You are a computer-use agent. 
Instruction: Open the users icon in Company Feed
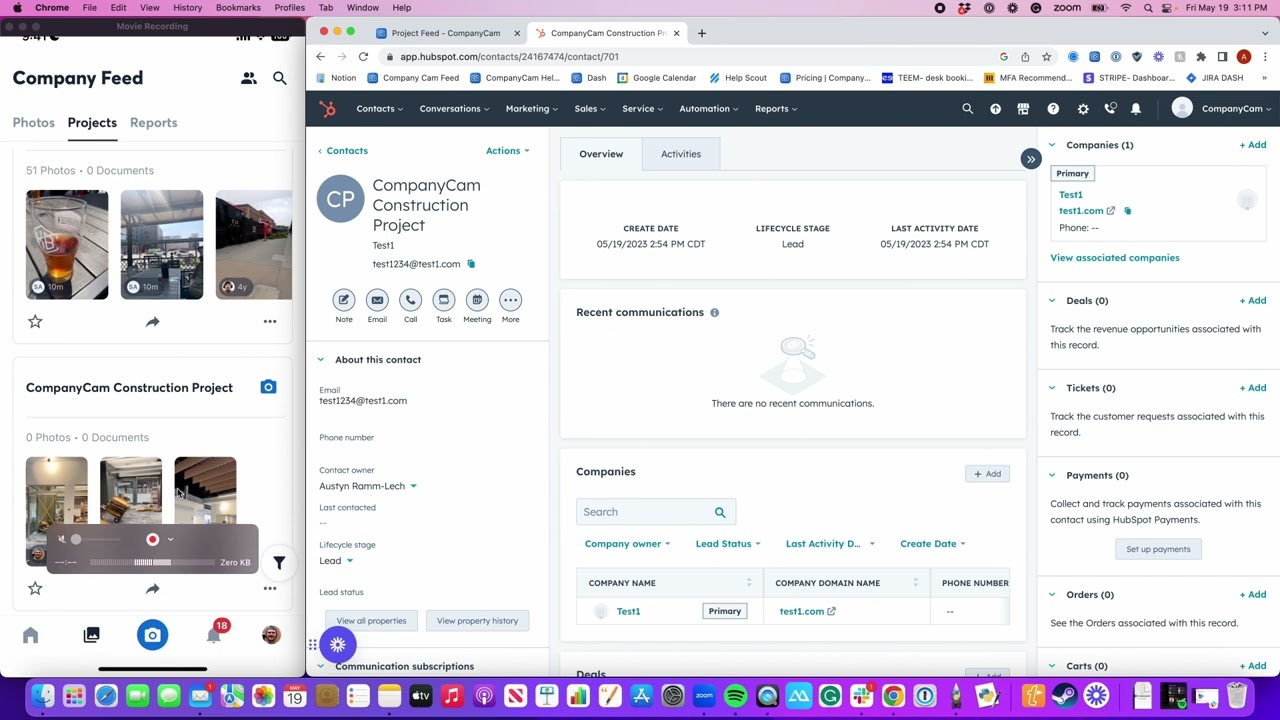click(248, 78)
